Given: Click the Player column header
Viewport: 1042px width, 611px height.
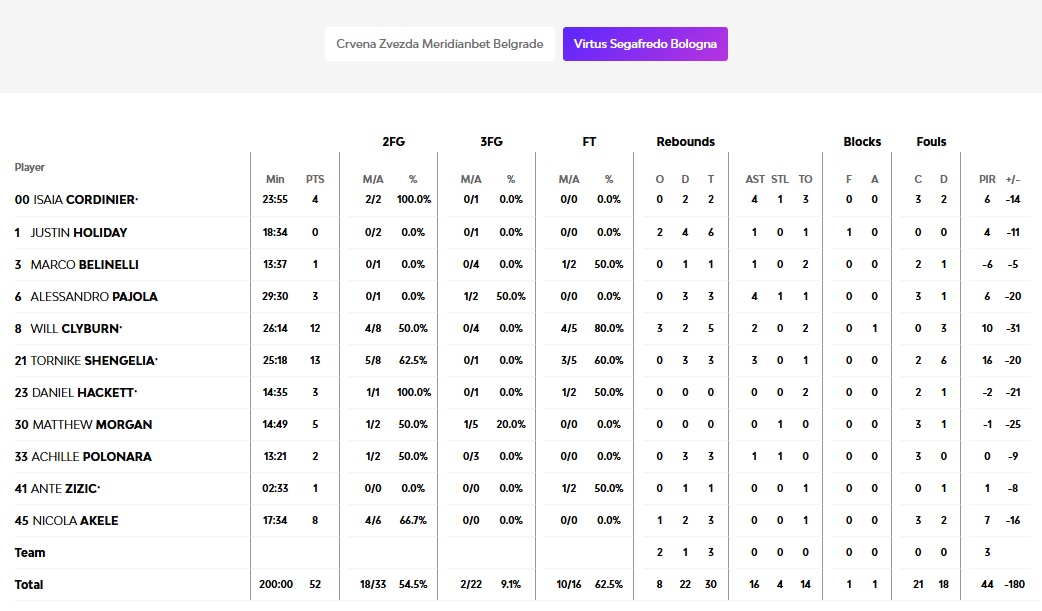Looking at the screenshot, I should click(x=30, y=167).
